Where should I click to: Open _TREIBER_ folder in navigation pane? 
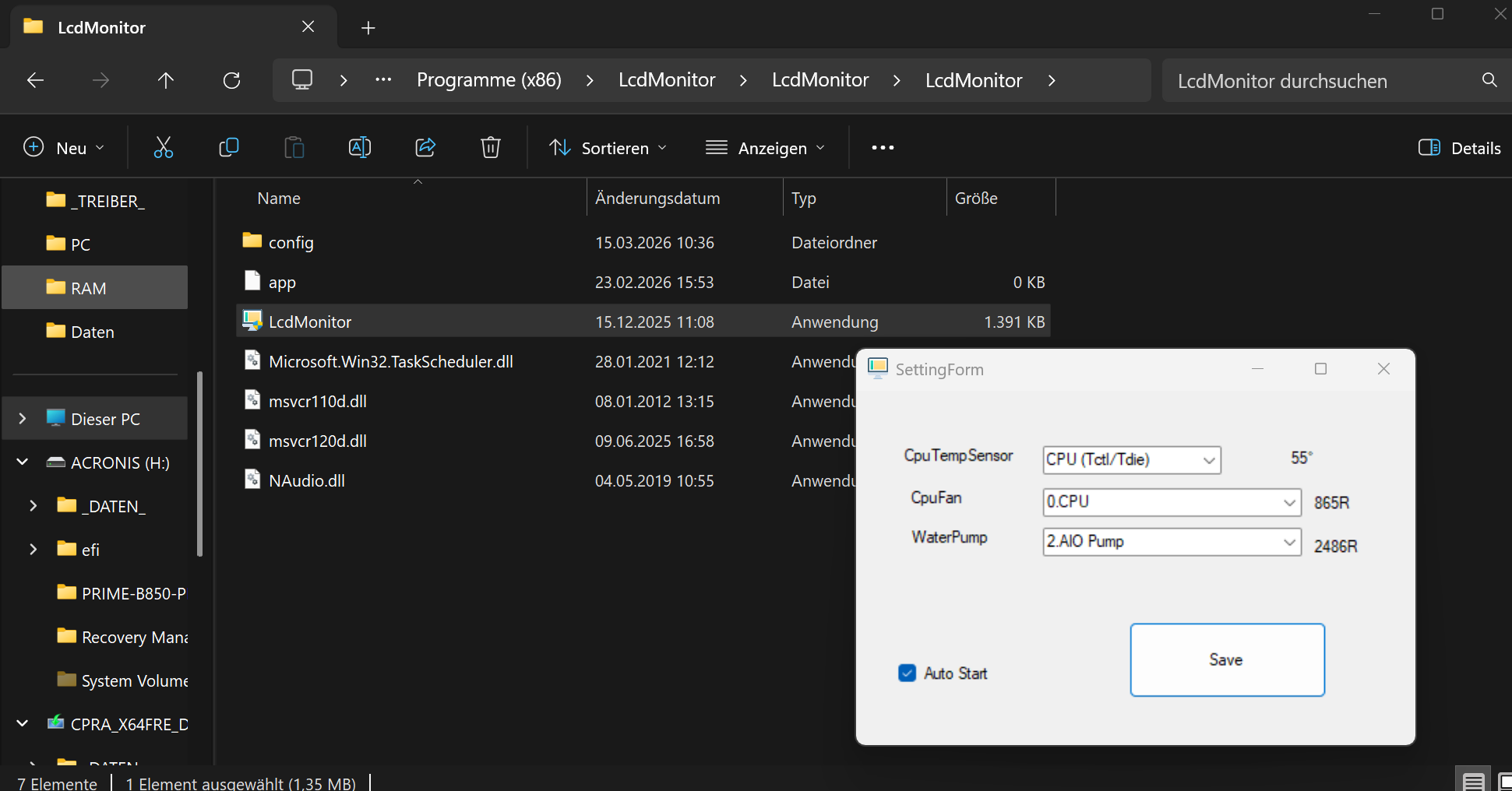95,201
